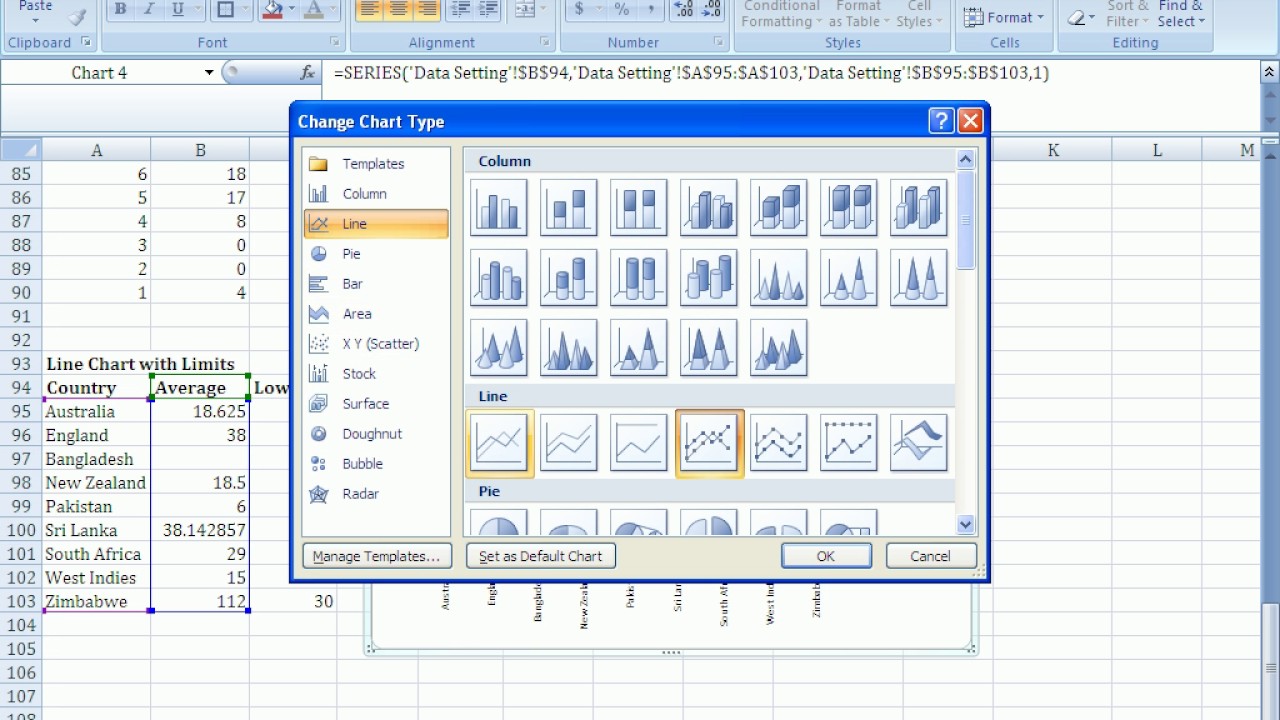
Task: Choose the 3-D Column chart thumbnail
Action: coord(919,208)
